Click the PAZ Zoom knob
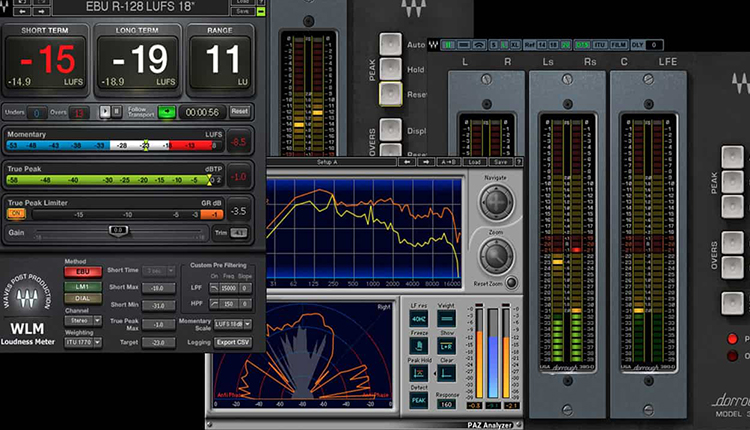750x430 pixels. (496, 256)
